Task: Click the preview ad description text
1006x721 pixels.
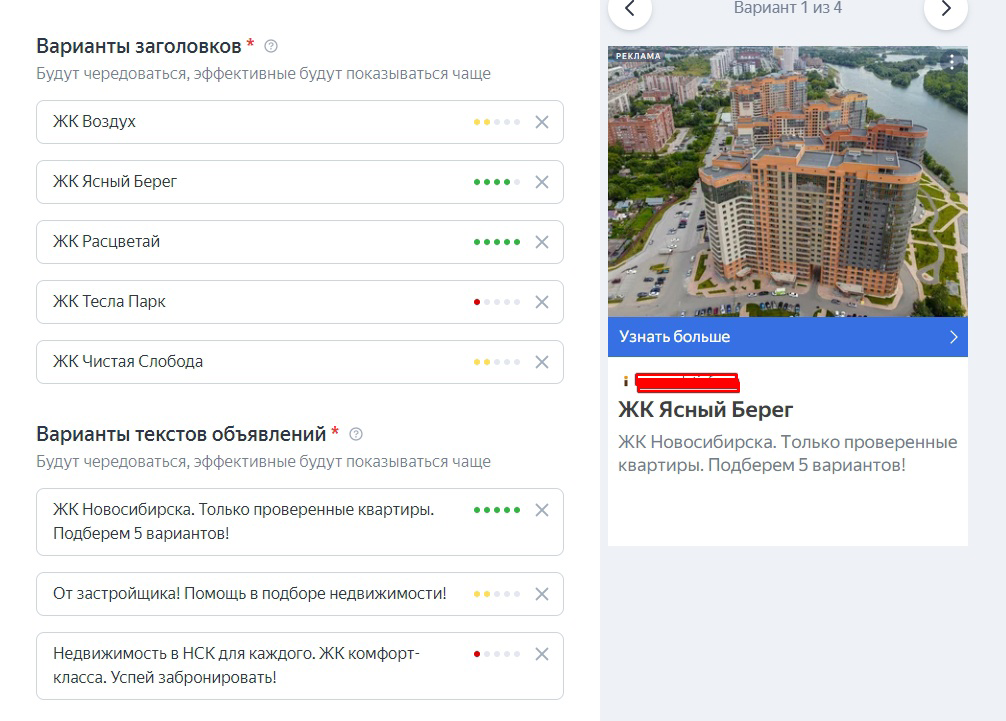Action: tap(788, 454)
